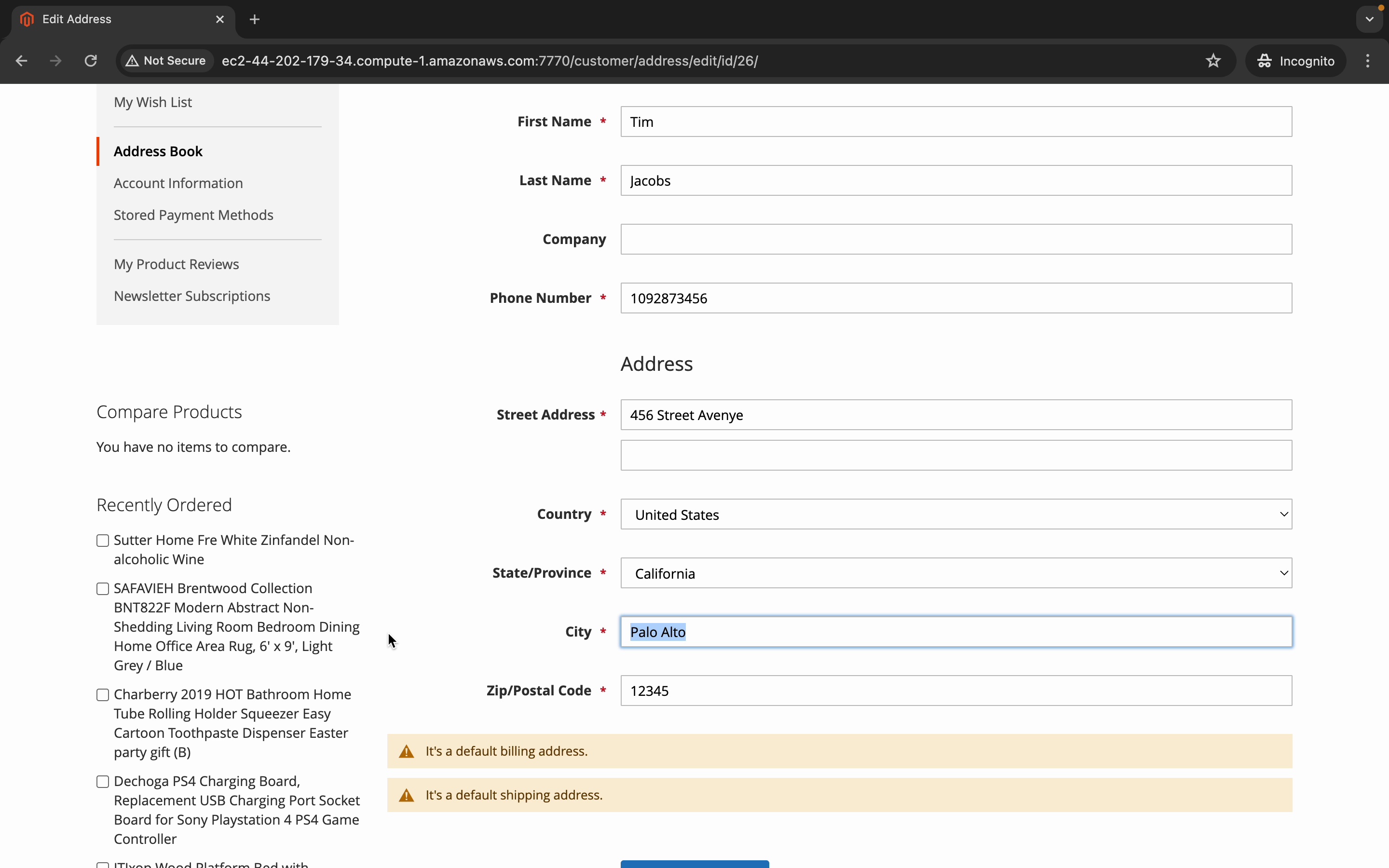Open new tab with plus icon

tap(255, 19)
